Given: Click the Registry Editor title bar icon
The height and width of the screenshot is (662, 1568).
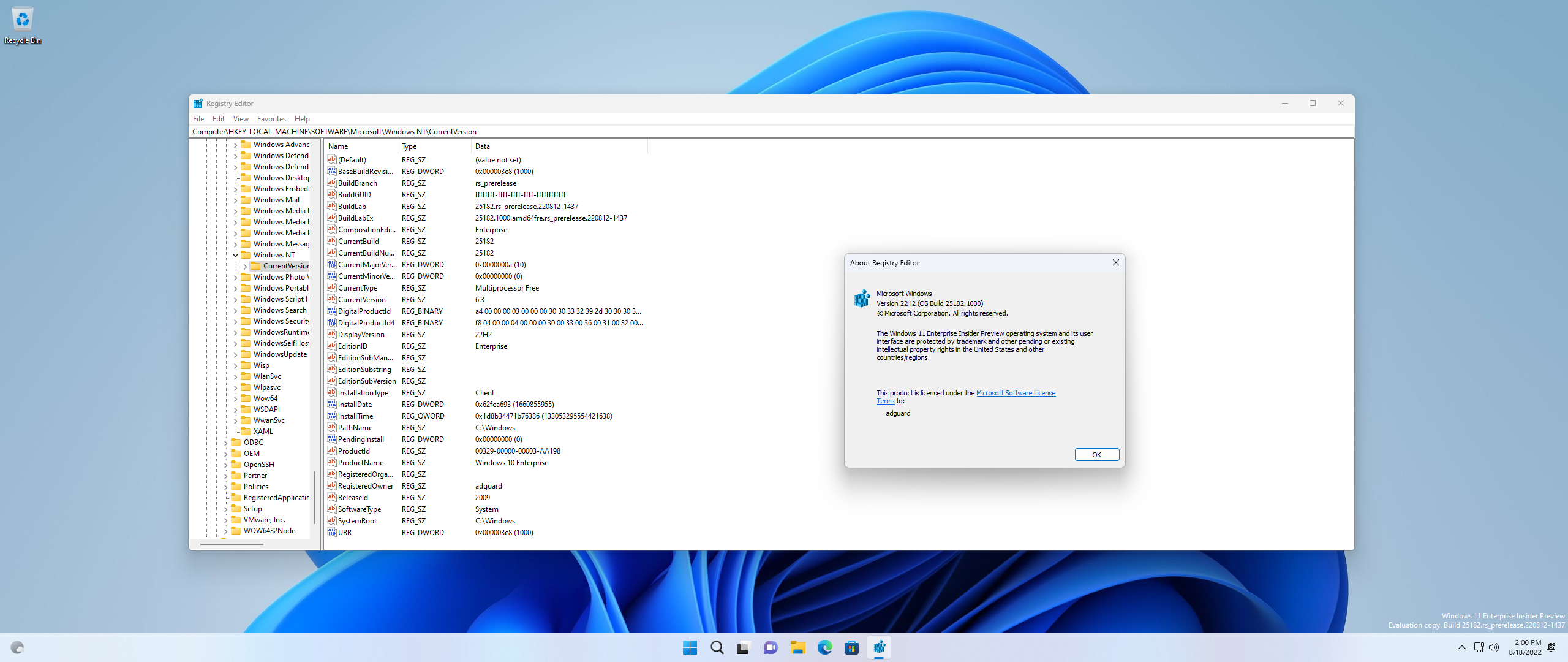Looking at the screenshot, I should point(198,104).
